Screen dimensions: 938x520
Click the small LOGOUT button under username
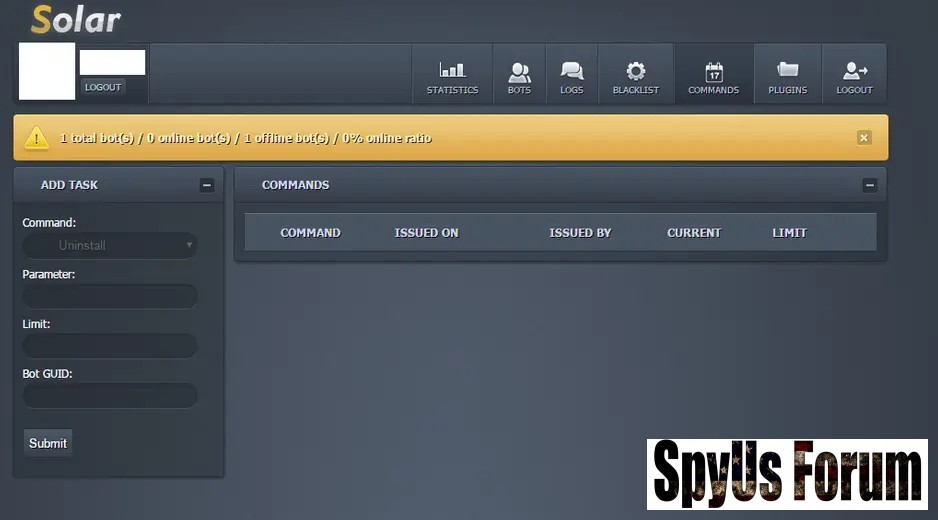coord(102,87)
